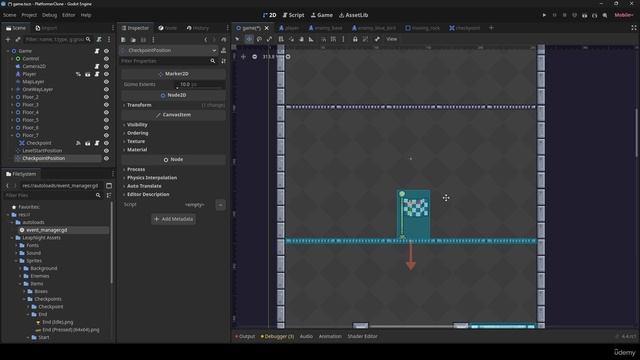Click the instantiate child scene link icon

point(18,39)
